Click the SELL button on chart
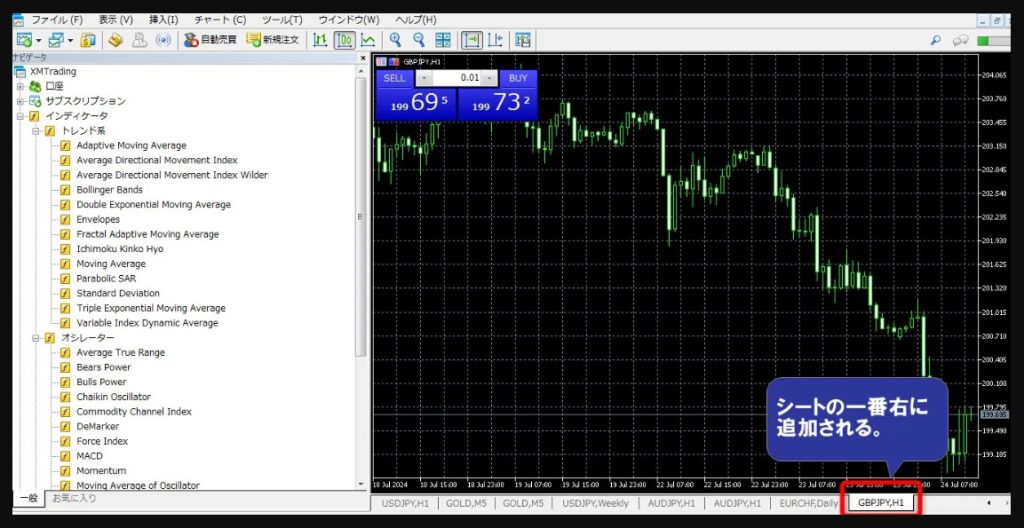1024x528 pixels. coord(394,78)
